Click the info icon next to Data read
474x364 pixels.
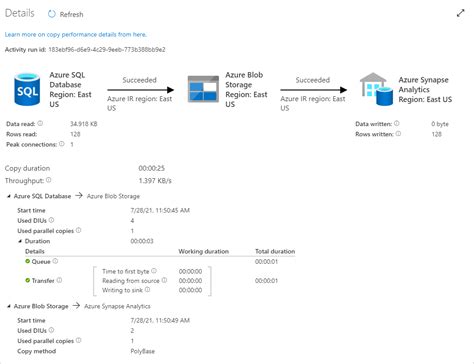(x=40, y=123)
